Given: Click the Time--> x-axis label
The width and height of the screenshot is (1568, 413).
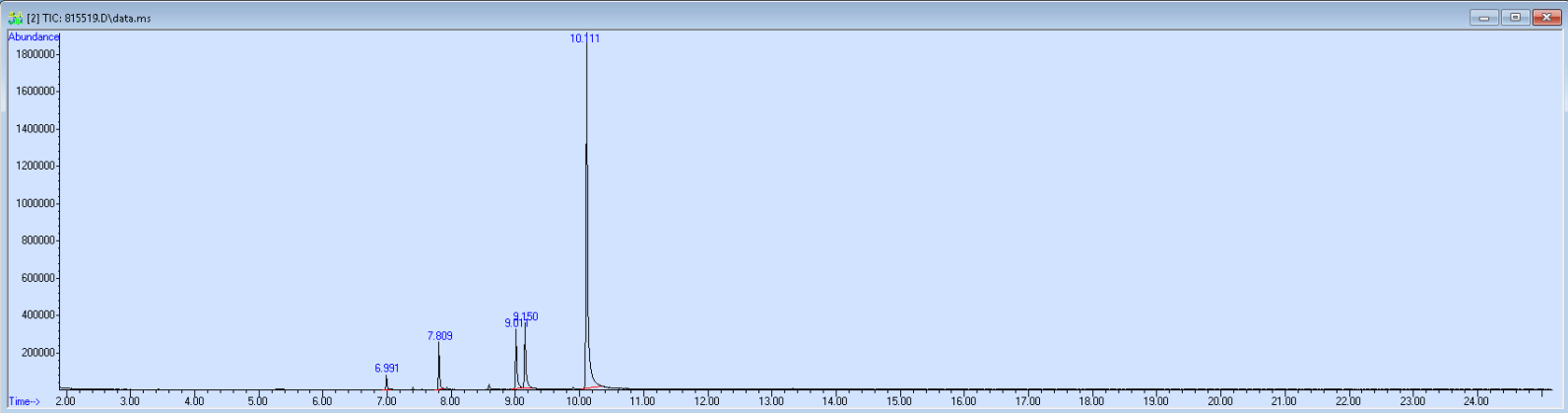Looking at the screenshot, I should (25, 401).
